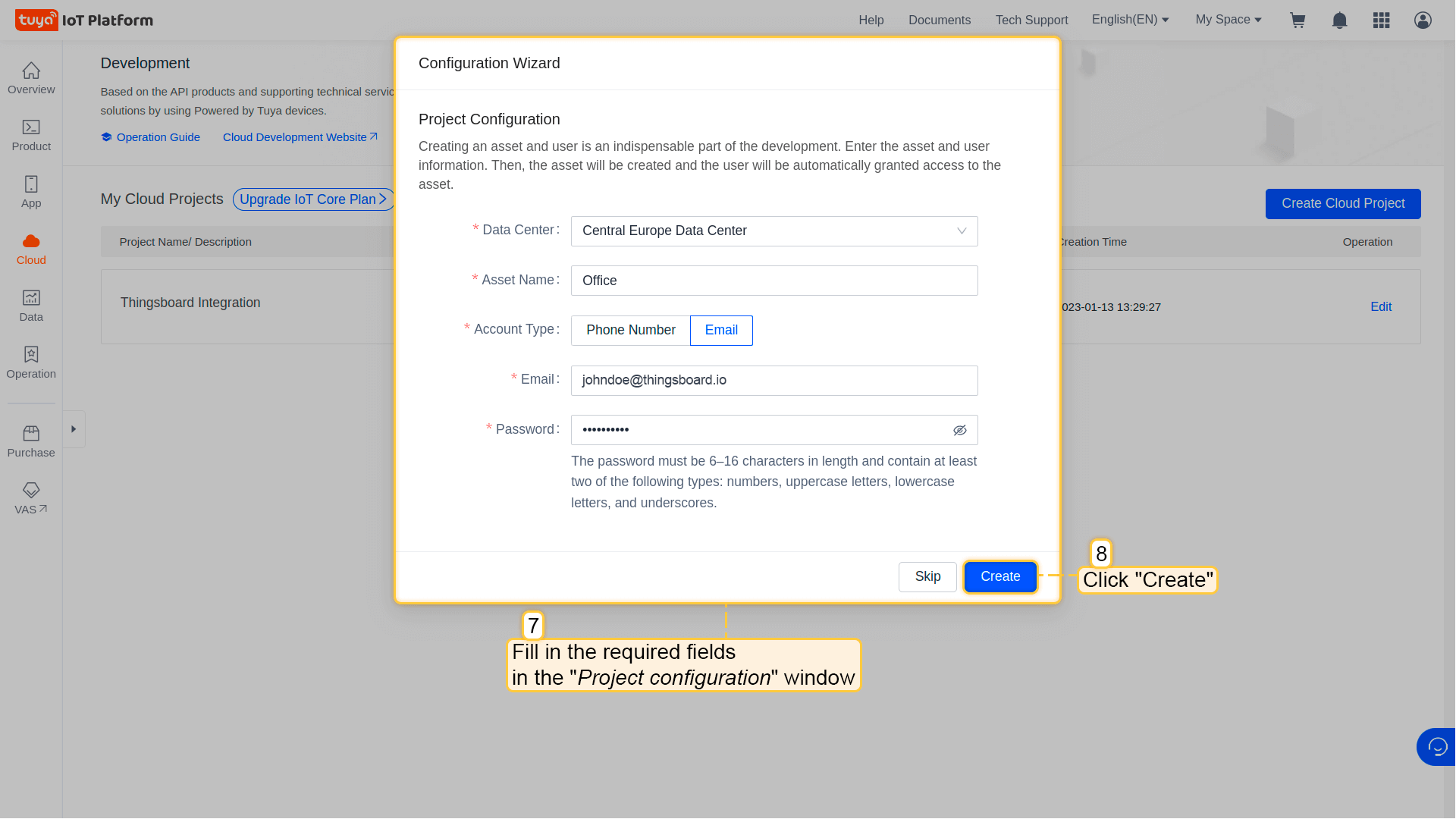Select Phone Number account type
The width and height of the screenshot is (1456, 819).
click(x=630, y=330)
